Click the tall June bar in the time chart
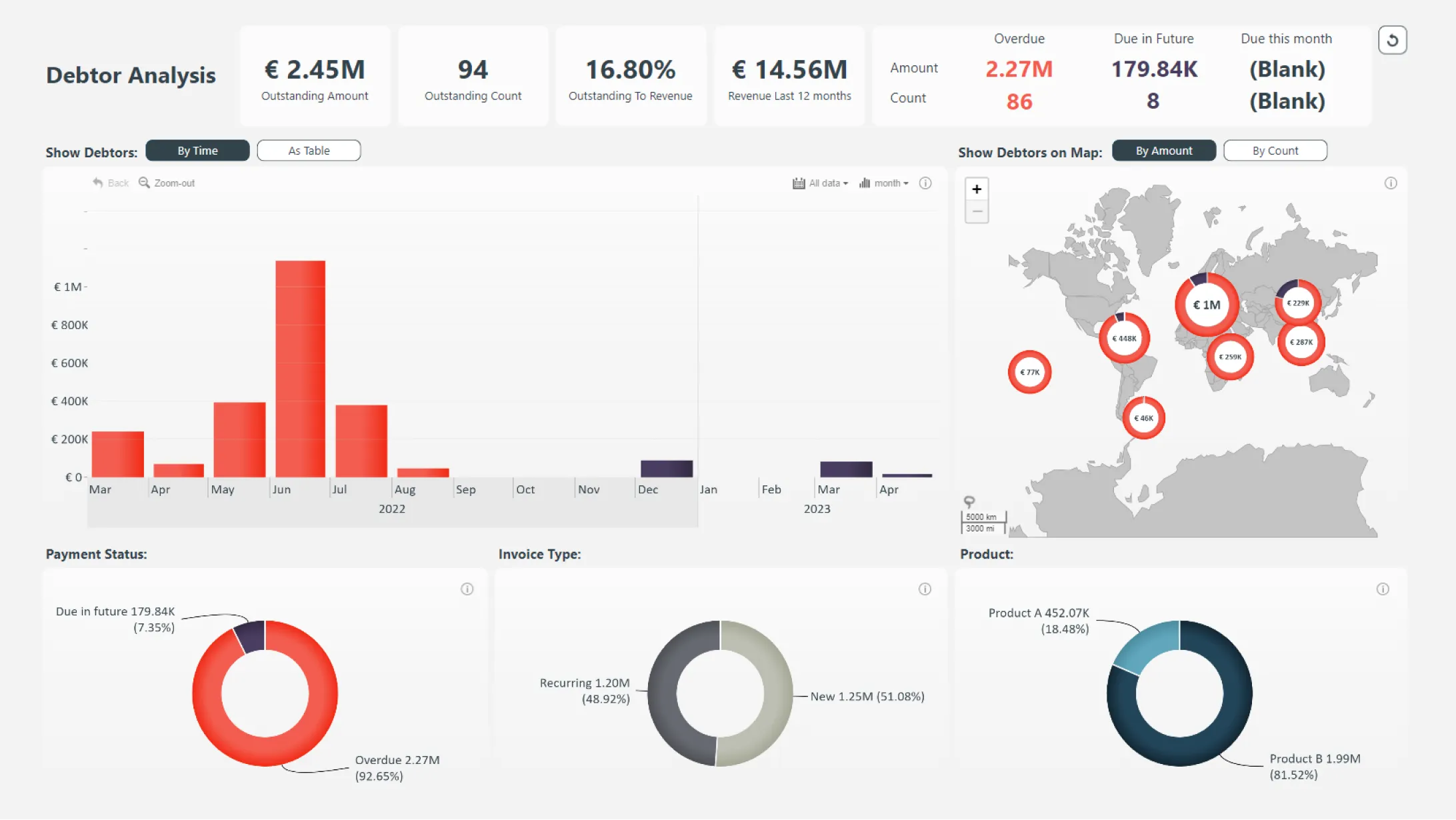The height and width of the screenshot is (820, 1456). point(300,367)
